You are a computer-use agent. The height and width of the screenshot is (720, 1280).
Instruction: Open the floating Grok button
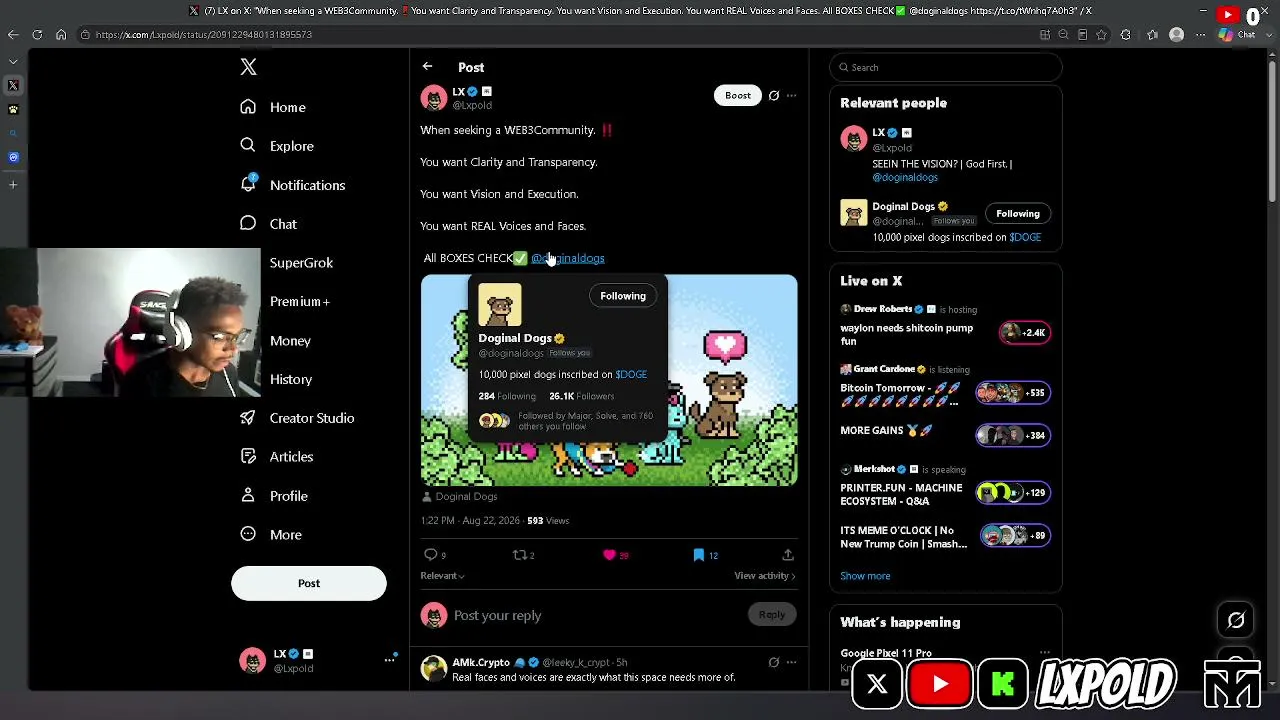point(1236,620)
